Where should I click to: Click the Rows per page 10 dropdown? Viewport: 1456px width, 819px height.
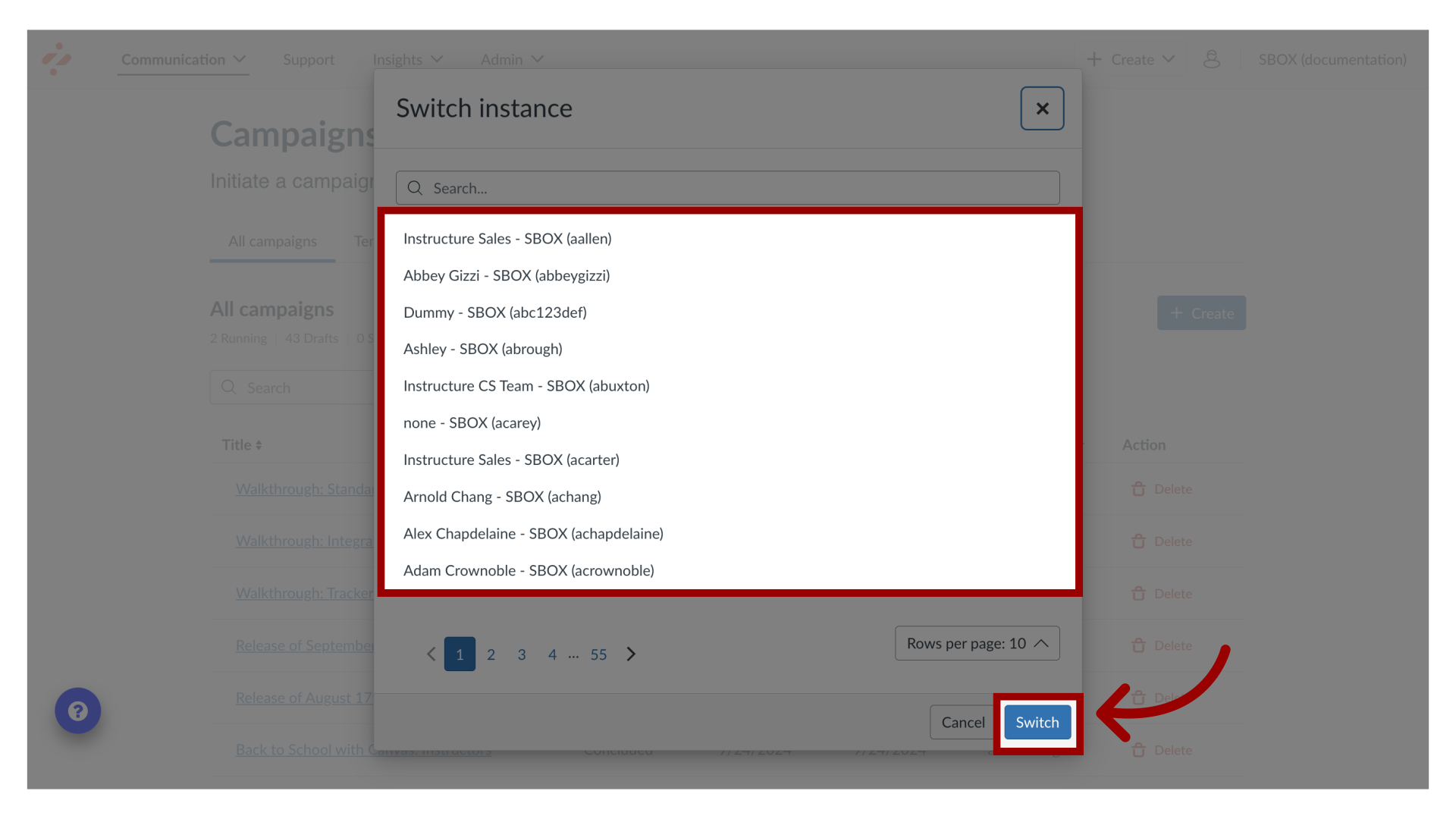pyautogui.click(x=976, y=643)
